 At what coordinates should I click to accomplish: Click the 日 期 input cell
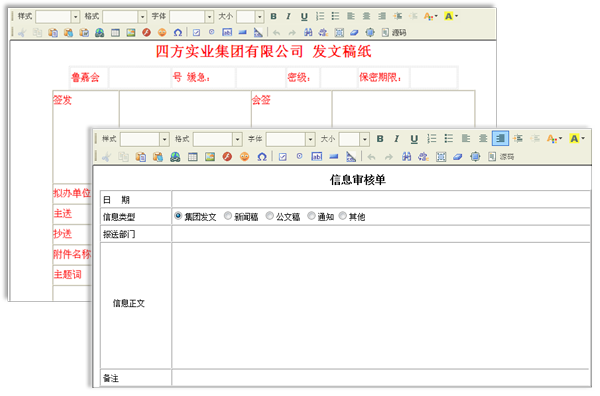tap(381, 199)
